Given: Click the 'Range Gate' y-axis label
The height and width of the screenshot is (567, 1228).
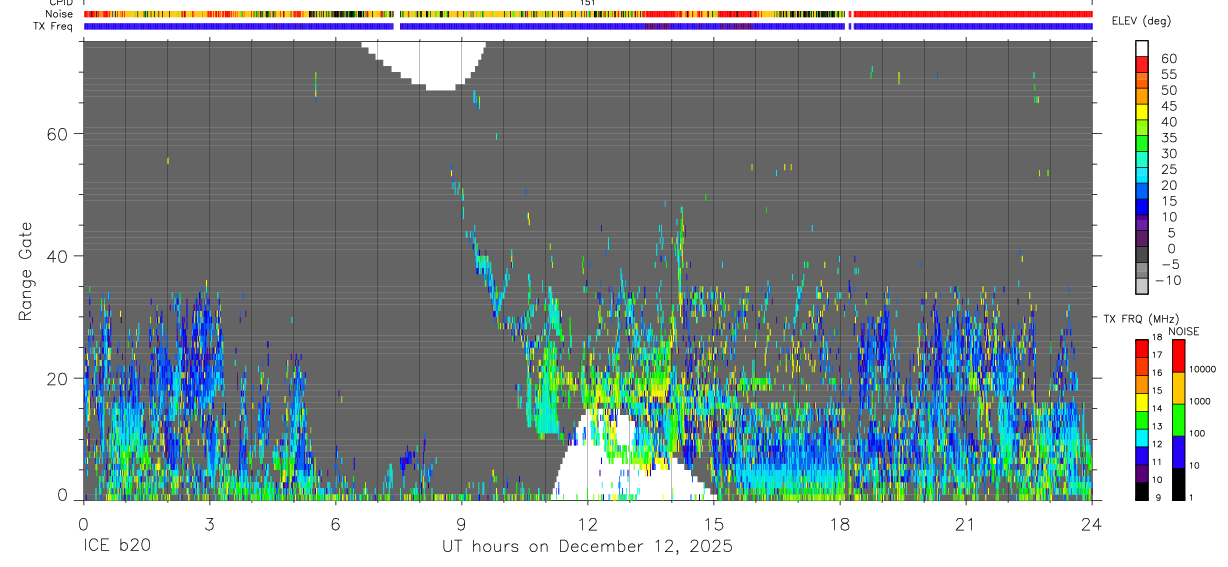Looking at the screenshot, I should [27, 271].
